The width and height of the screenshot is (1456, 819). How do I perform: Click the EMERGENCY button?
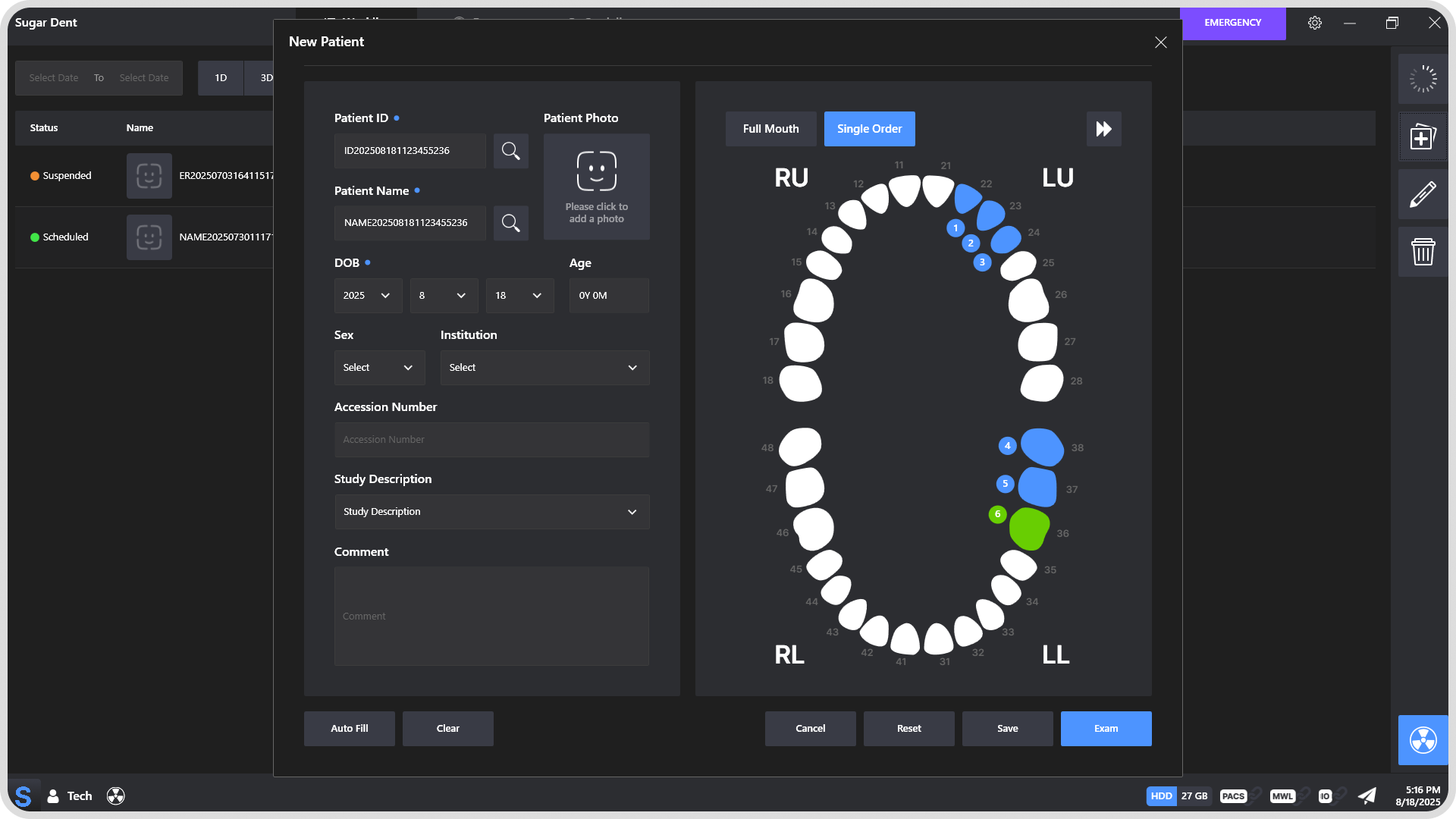tap(1232, 23)
